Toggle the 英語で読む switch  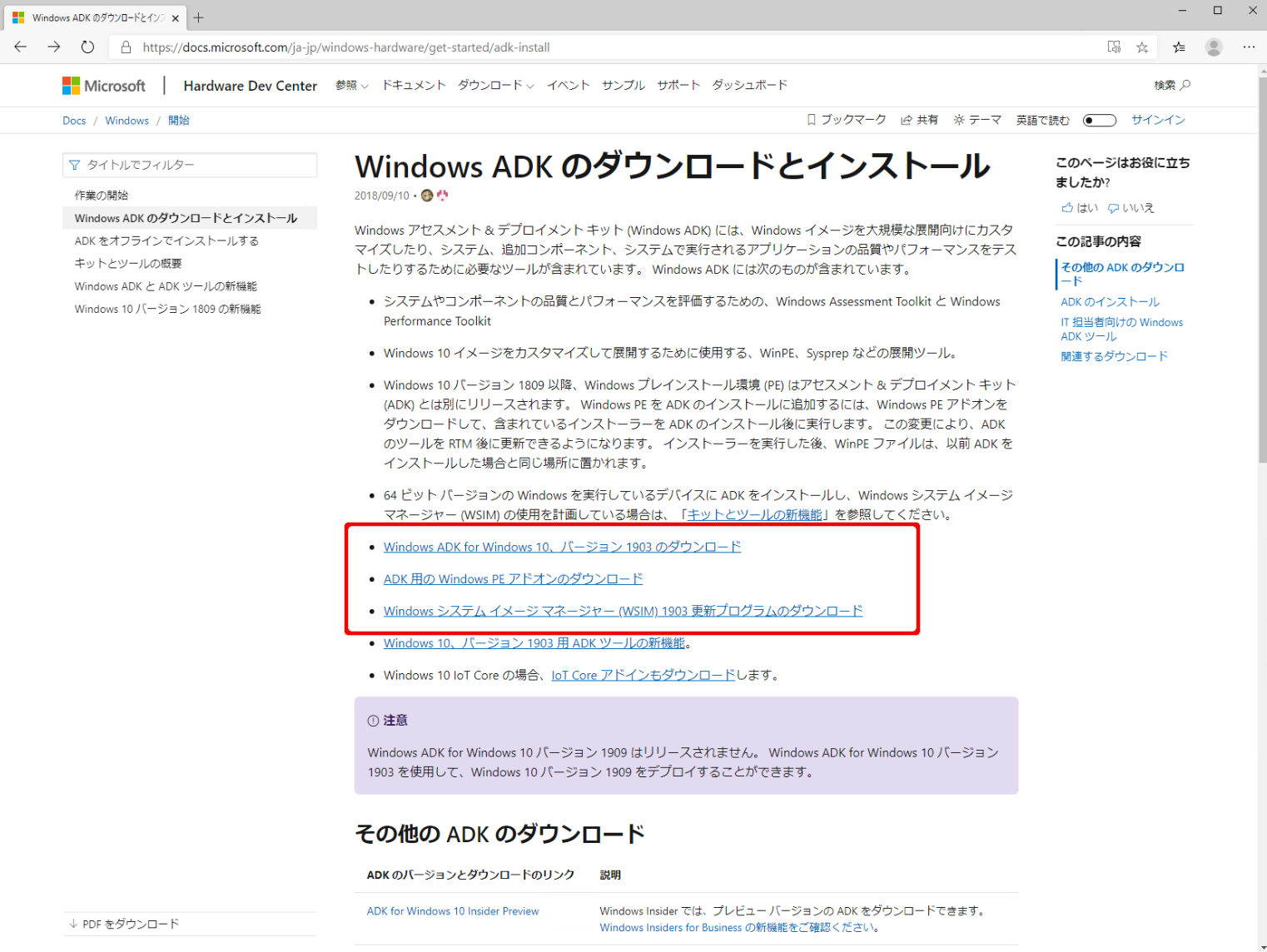click(x=1099, y=121)
